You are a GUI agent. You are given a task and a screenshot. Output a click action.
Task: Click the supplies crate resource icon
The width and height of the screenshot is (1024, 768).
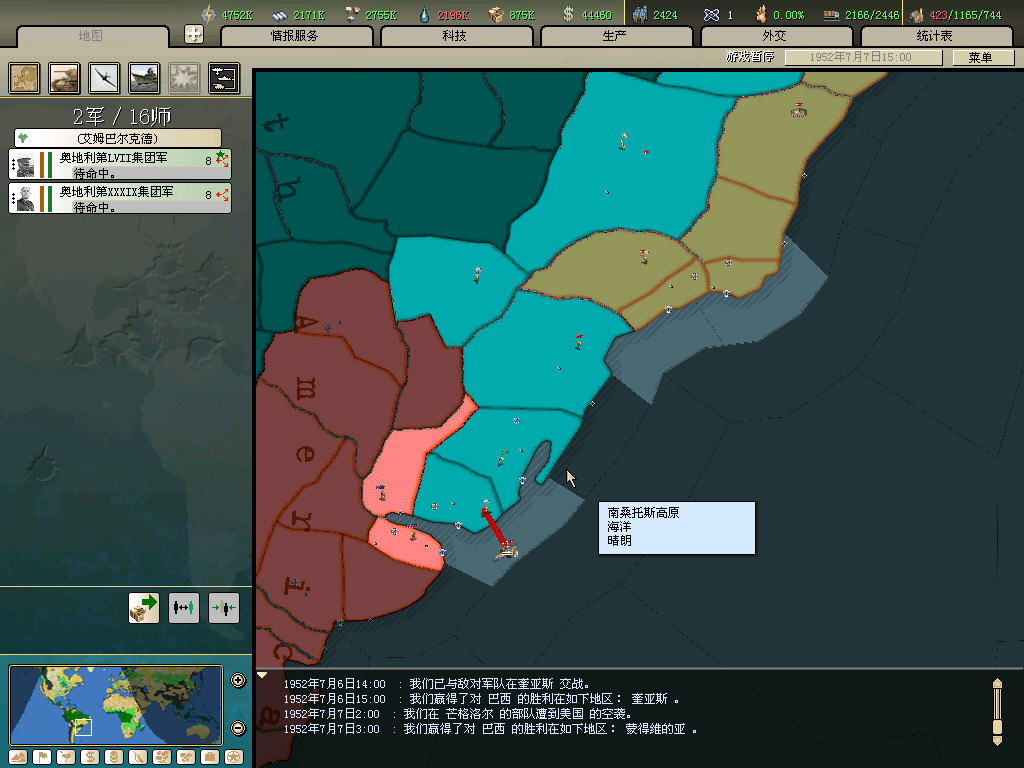pyautogui.click(x=496, y=14)
